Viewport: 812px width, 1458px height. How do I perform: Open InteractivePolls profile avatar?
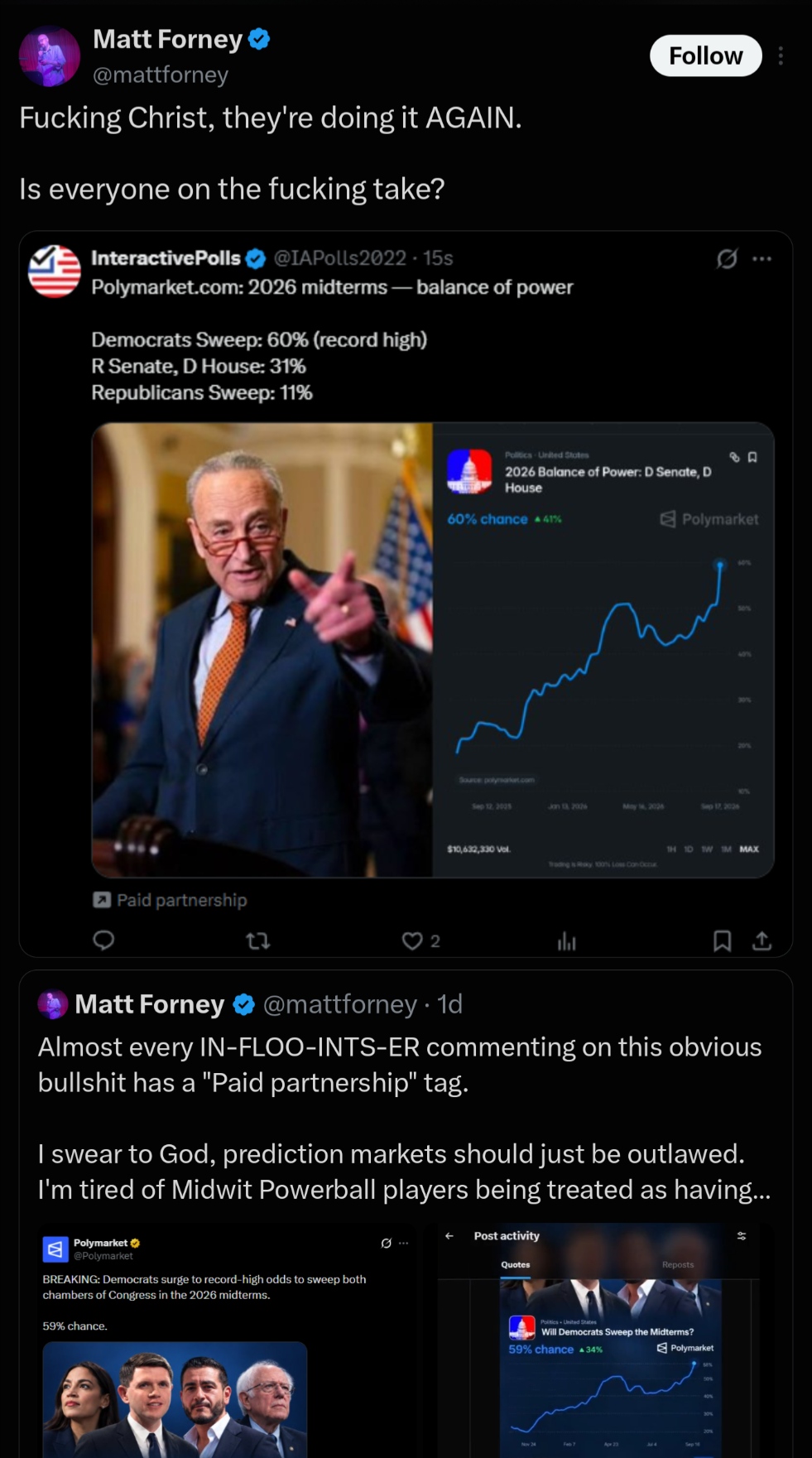55,272
